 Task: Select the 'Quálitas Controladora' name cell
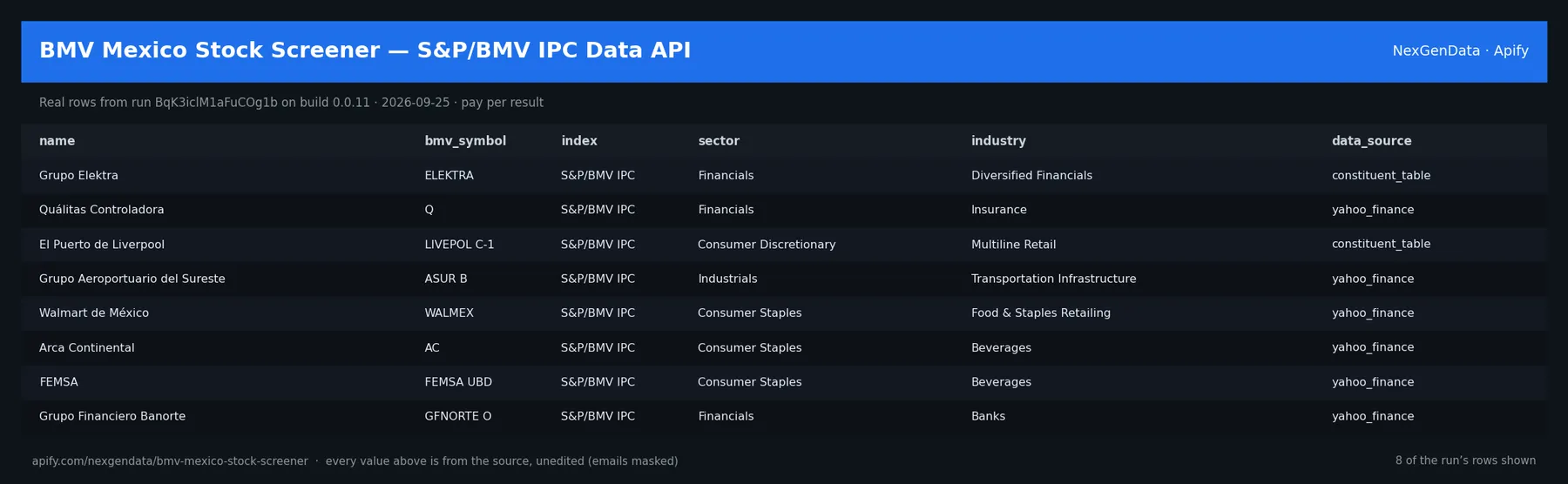(101, 210)
